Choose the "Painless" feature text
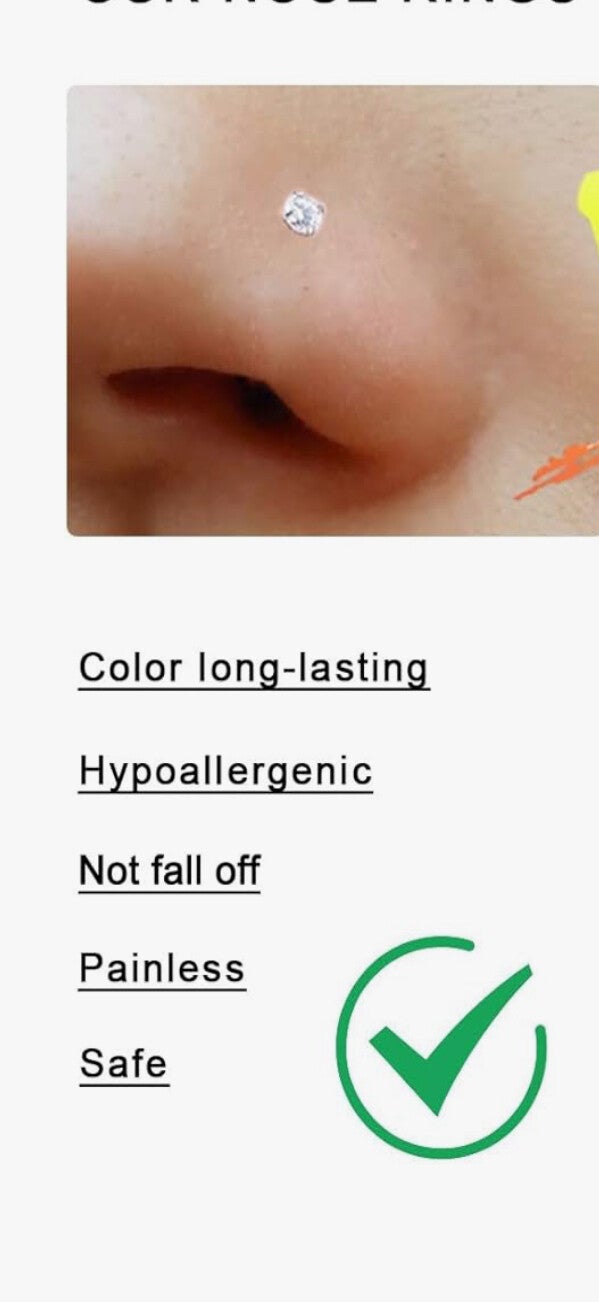The image size is (599, 1302). [162, 969]
